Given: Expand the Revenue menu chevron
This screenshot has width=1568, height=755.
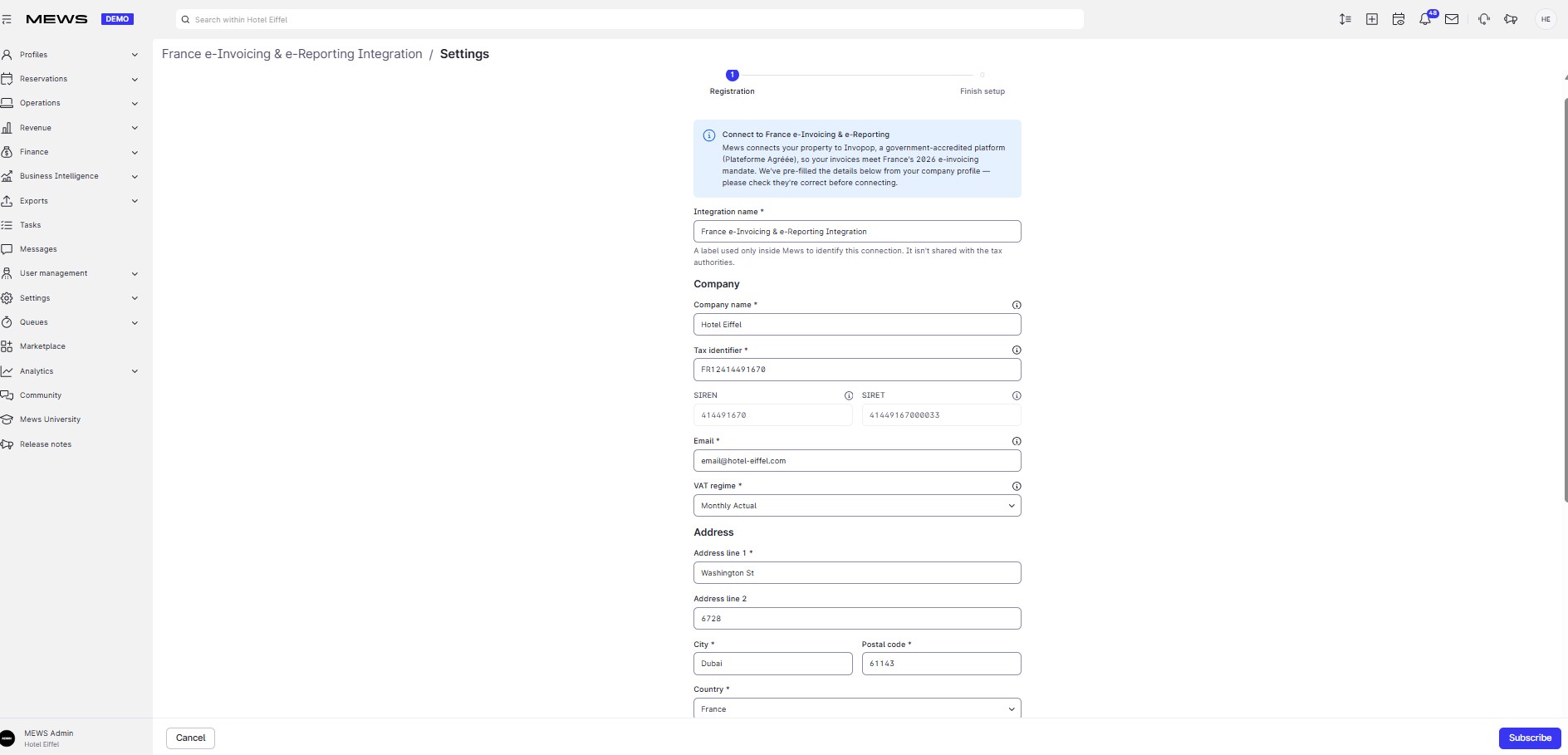Looking at the screenshot, I should pos(135,128).
